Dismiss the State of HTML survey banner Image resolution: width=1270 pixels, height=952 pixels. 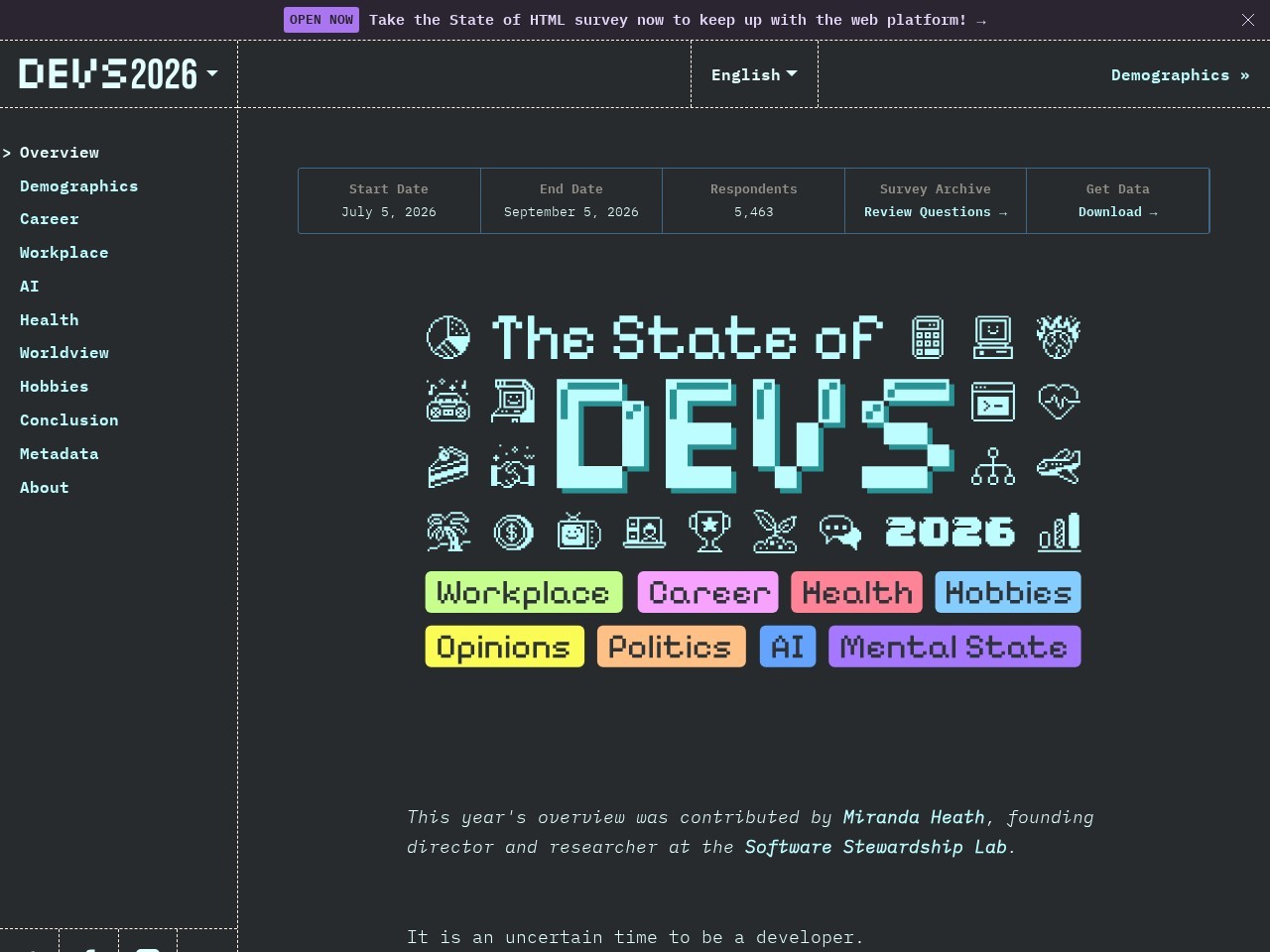(x=1248, y=20)
